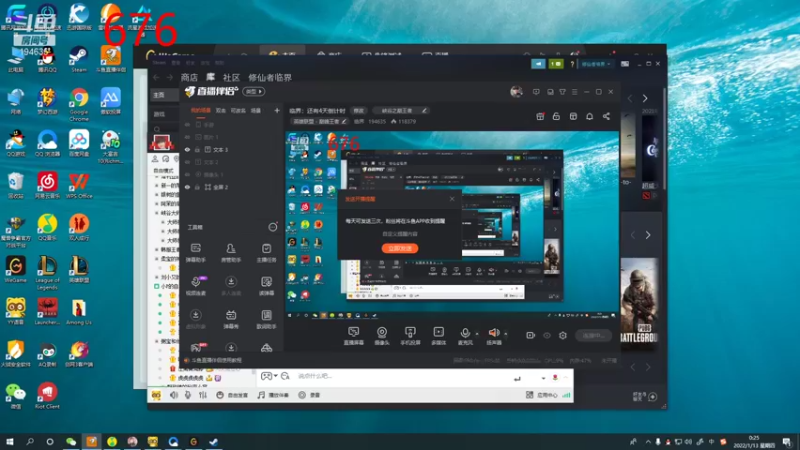This screenshot has width=800, height=450.
Task: Toggle visibility of 图片 1 layer
Action: [x=187, y=137]
